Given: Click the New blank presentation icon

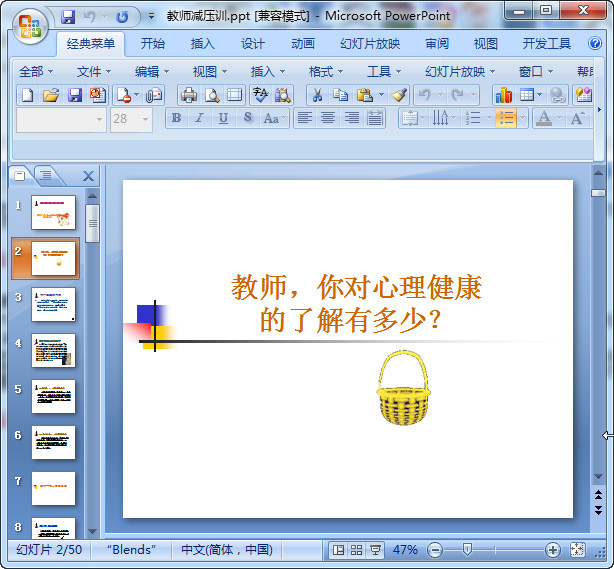Looking at the screenshot, I should pyautogui.click(x=28, y=95).
